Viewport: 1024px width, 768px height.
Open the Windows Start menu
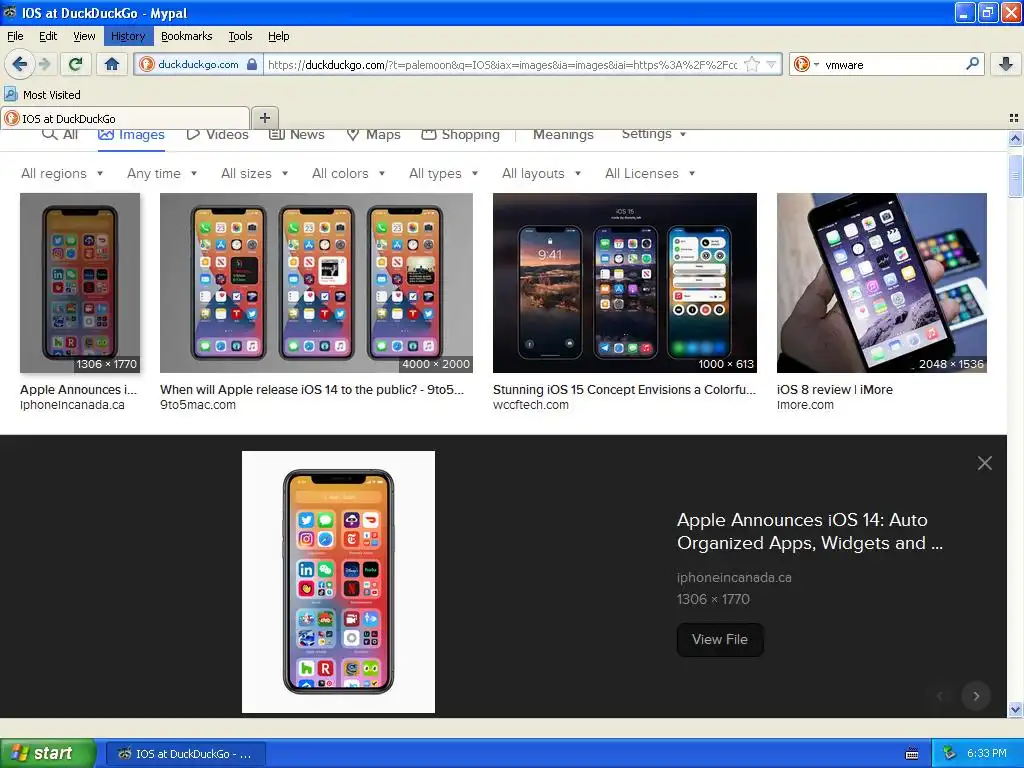tap(47, 754)
